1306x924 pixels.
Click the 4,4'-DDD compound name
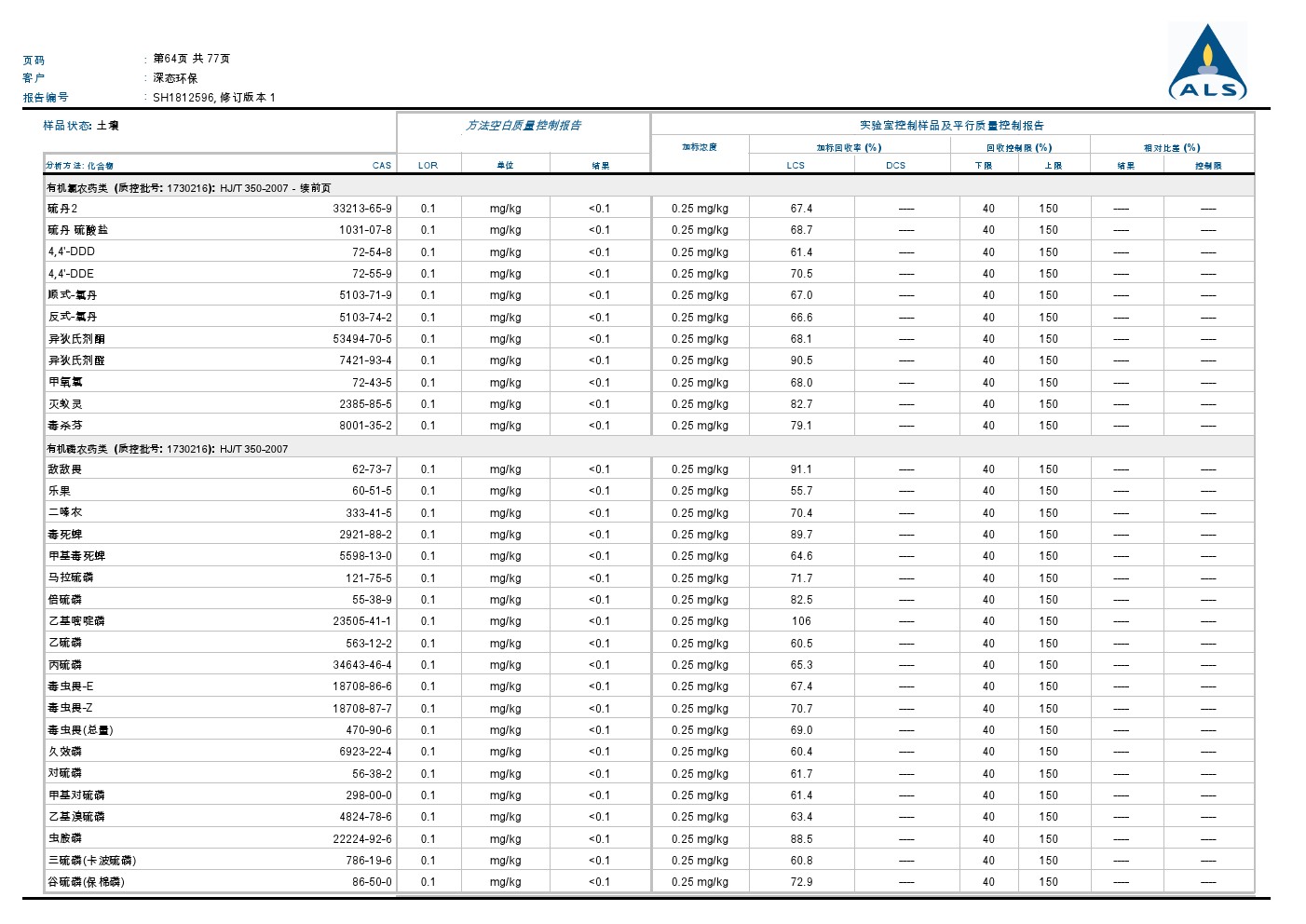tap(72, 252)
